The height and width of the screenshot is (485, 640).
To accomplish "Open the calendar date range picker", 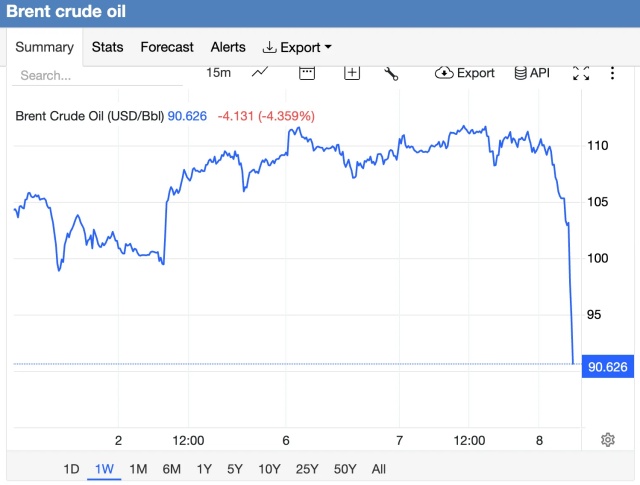I will pyautogui.click(x=307, y=72).
